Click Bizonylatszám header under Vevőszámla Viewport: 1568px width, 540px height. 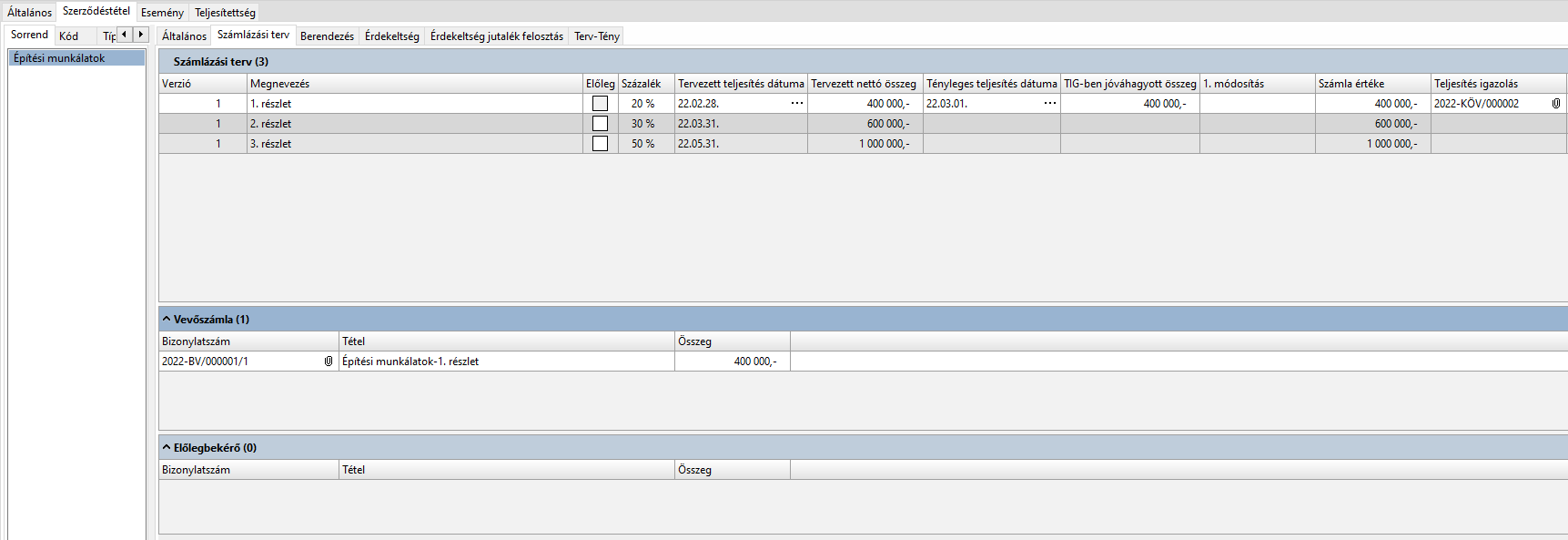coord(248,341)
